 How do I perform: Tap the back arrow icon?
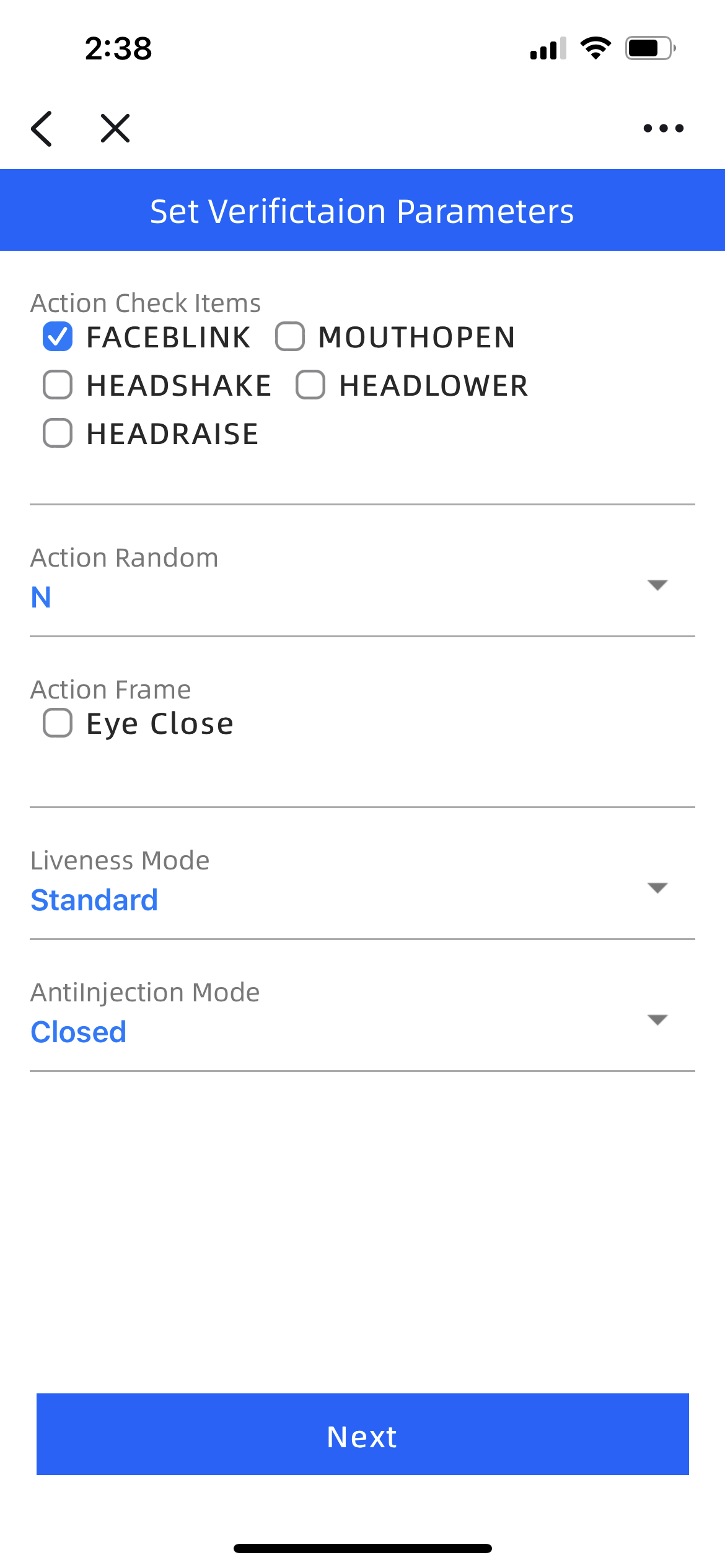(x=42, y=129)
